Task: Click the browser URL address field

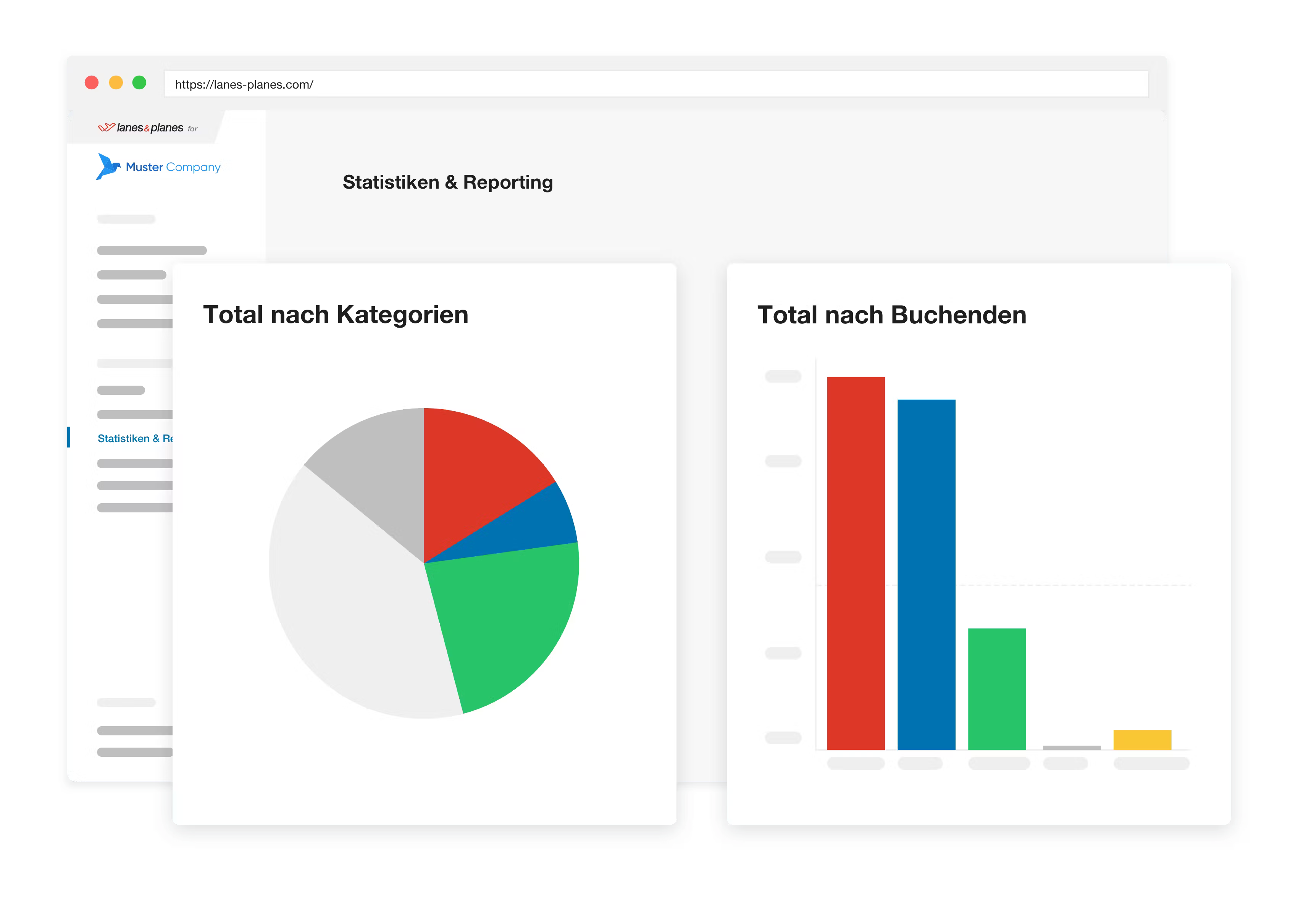Action: pyautogui.click(x=654, y=84)
